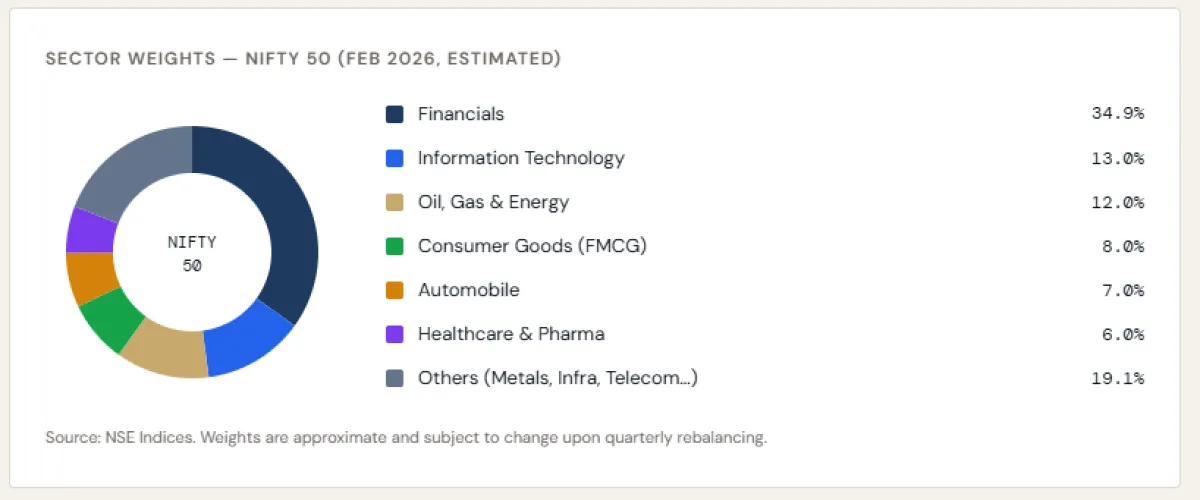This screenshot has width=1200, height=500.
Task: Click the NIFTY 50 donut center label
Action: 192,253
